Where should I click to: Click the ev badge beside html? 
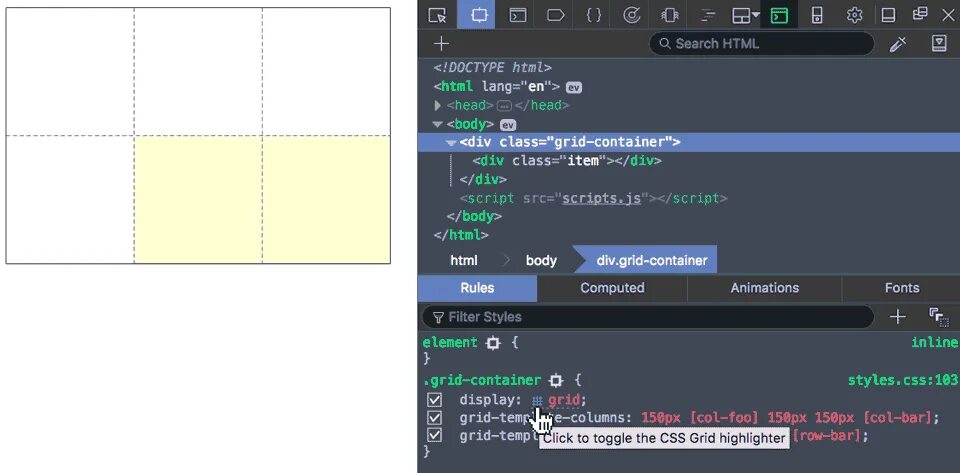tap(573, 88)
